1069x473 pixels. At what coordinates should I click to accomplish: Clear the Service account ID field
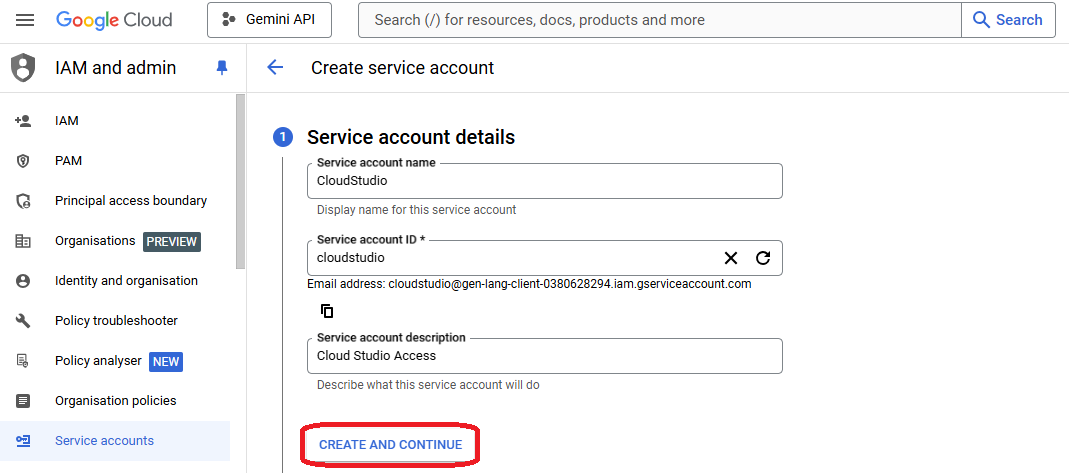731,258
